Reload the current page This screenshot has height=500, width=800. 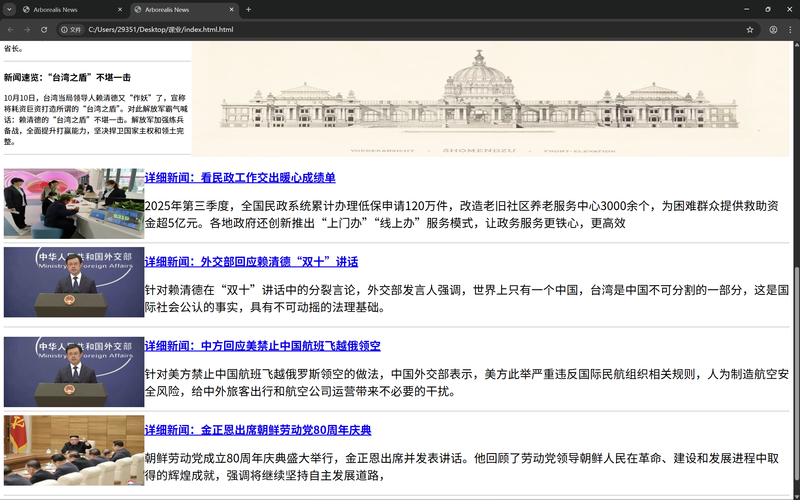(x=44, y=30)
